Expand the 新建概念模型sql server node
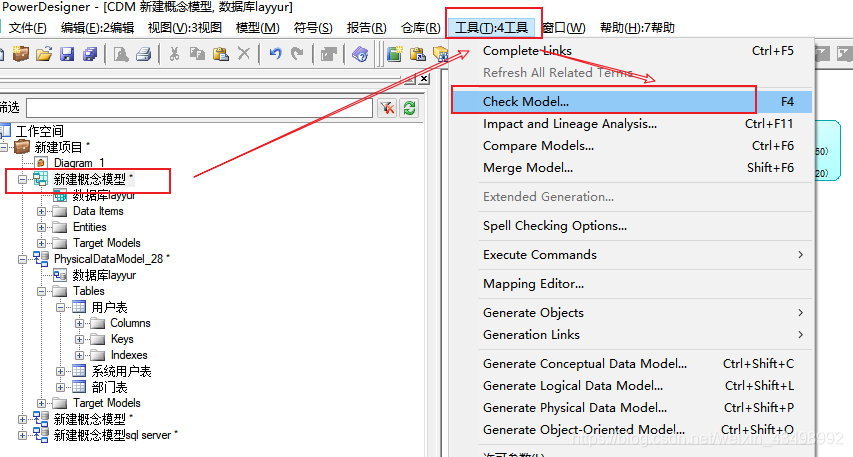The width and height of the screenshot is (853, 457). click(22, 435)
